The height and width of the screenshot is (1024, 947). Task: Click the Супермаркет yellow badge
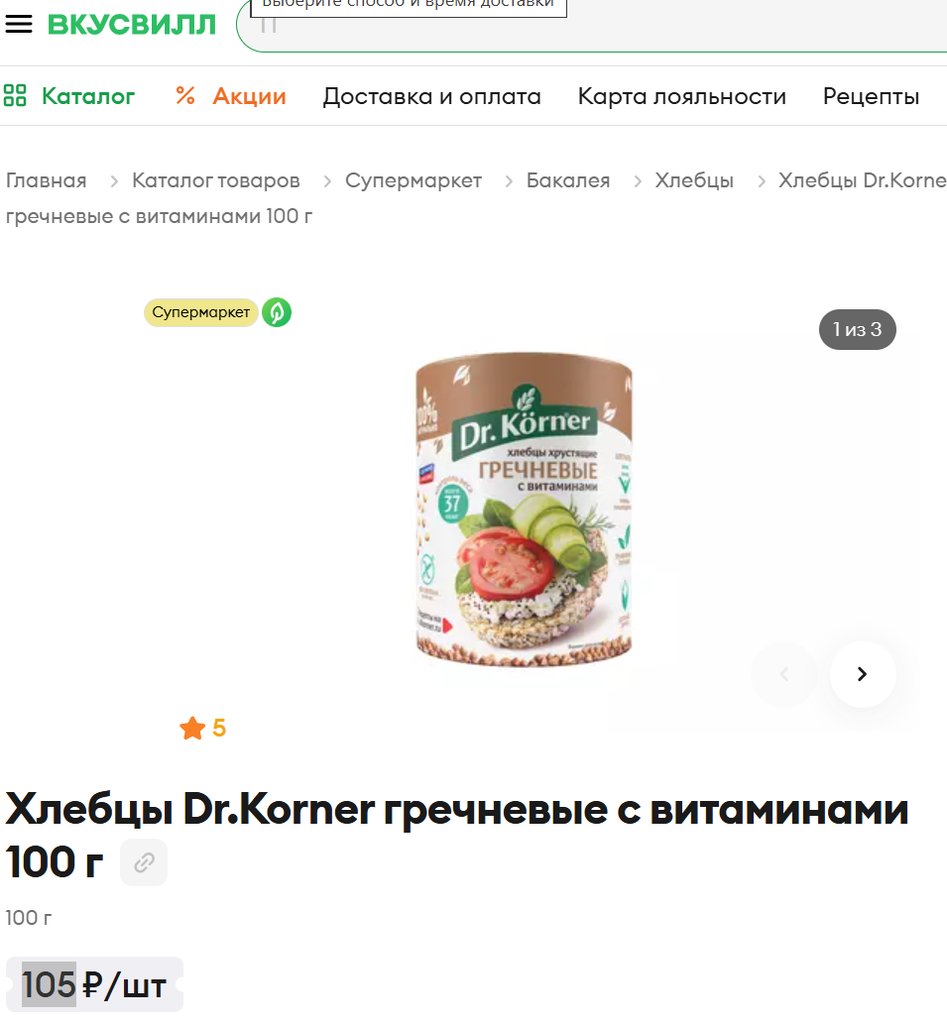(201, 312)
